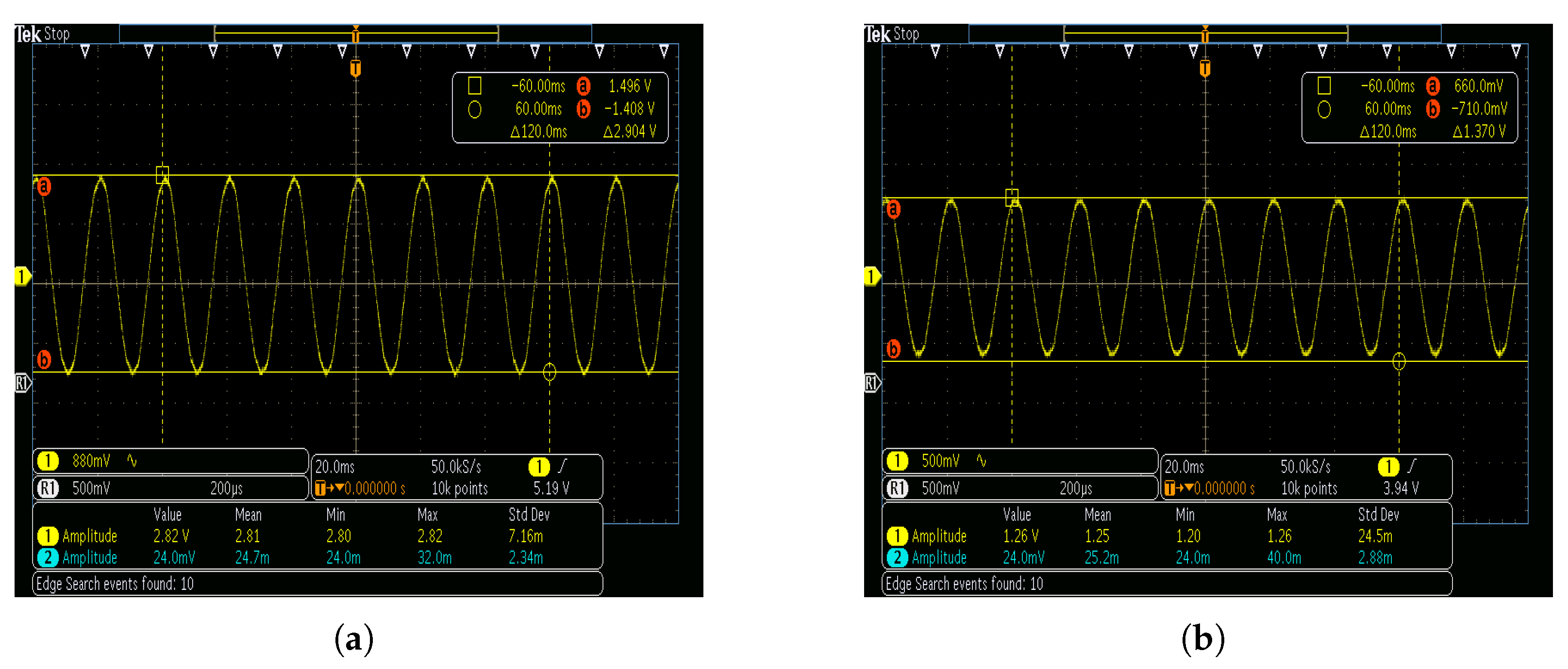Click cursor 'b' label on right waveform
The width and height of the screenshot is (1568, 669).
point(893,348)
